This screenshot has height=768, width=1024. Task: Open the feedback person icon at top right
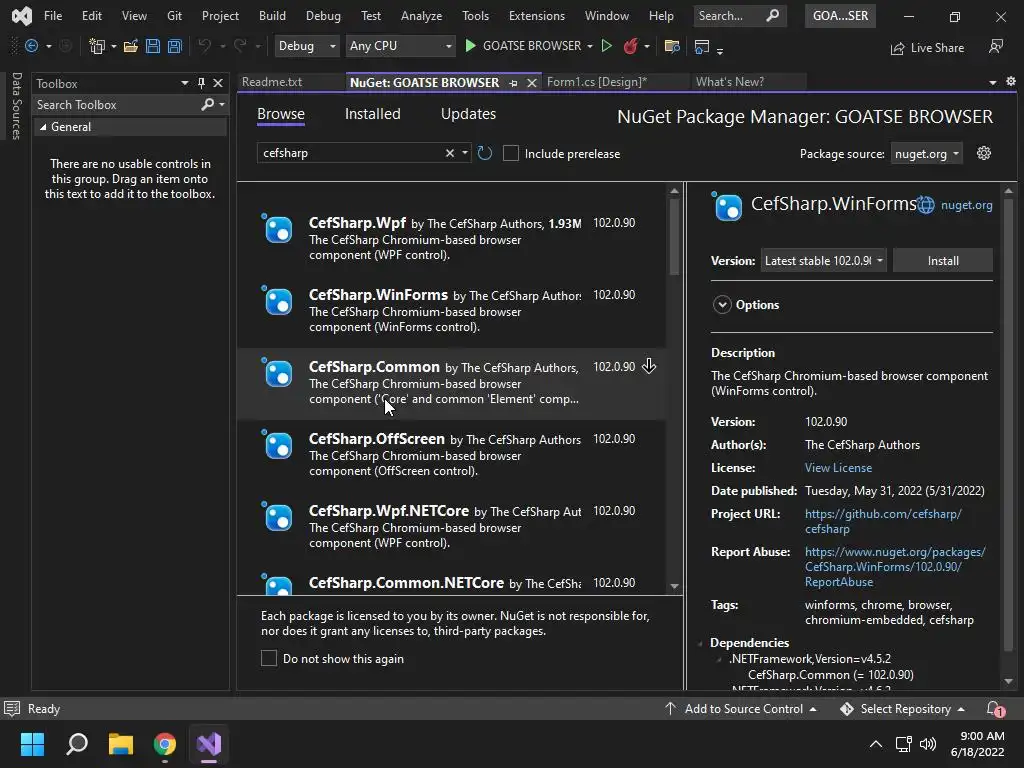point(996,46)
